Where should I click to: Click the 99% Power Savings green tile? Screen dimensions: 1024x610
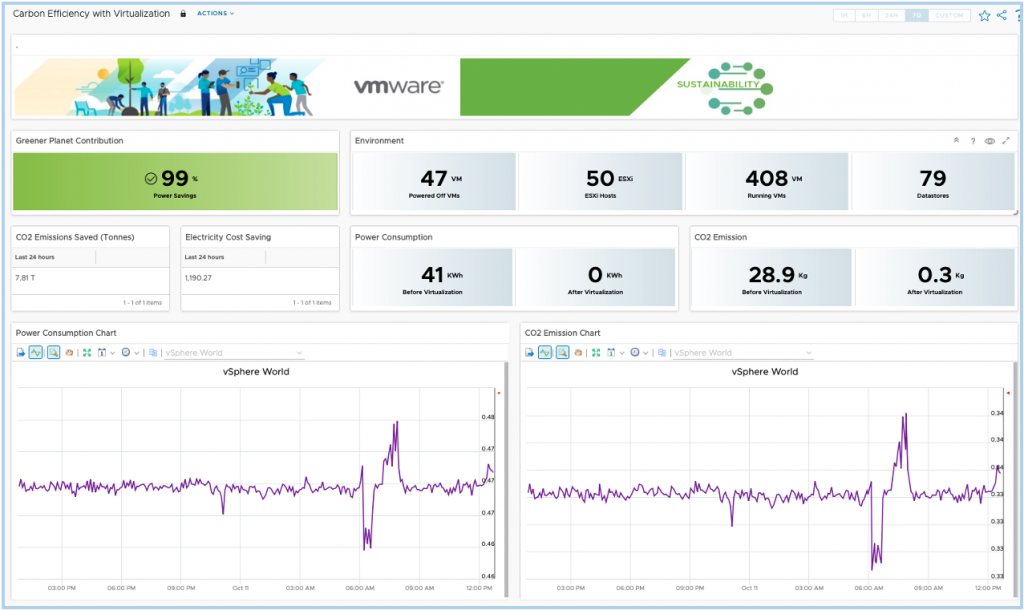coord(175,182)
